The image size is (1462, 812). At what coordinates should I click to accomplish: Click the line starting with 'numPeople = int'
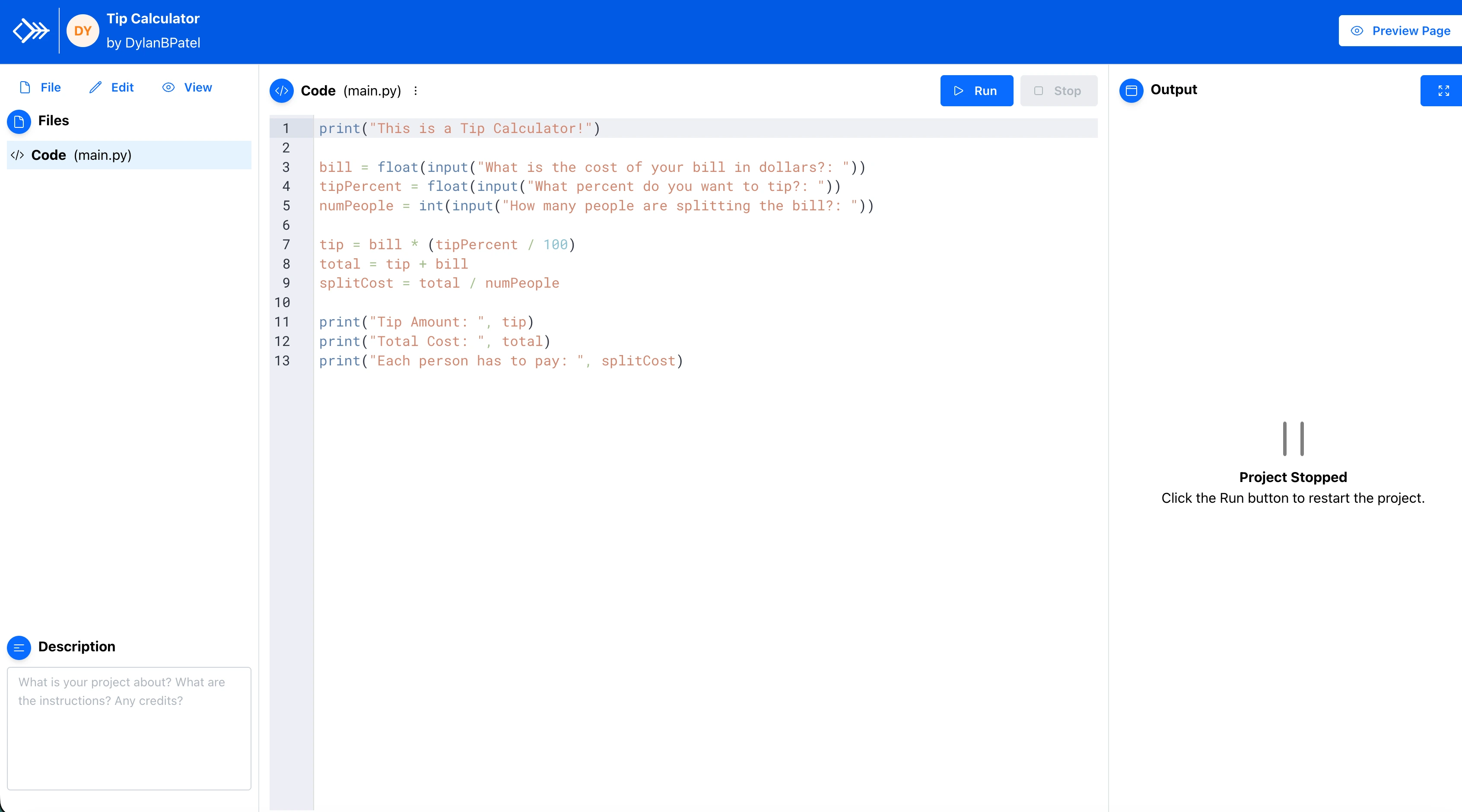click(x=596, y=206)
